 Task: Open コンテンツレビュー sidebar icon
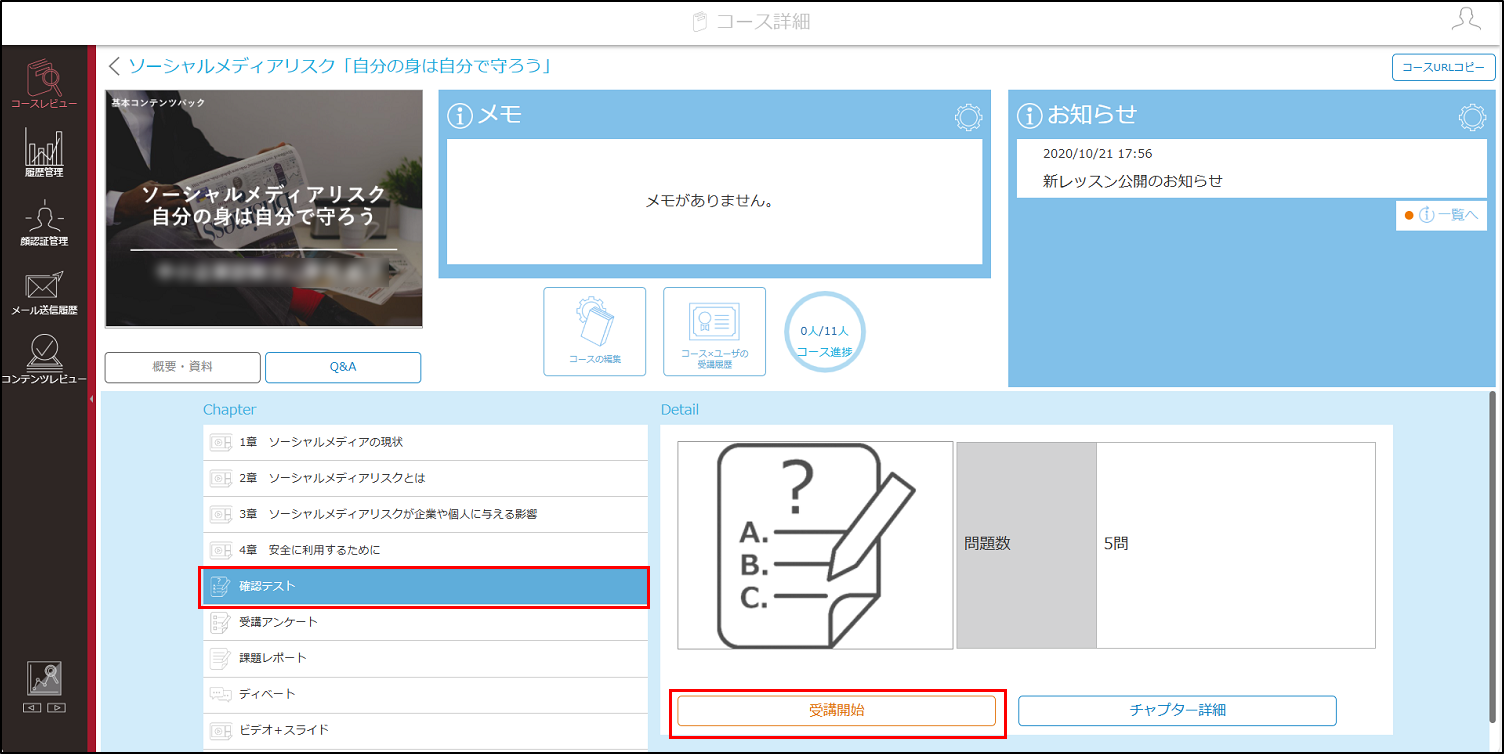click(x=44, y=360)
